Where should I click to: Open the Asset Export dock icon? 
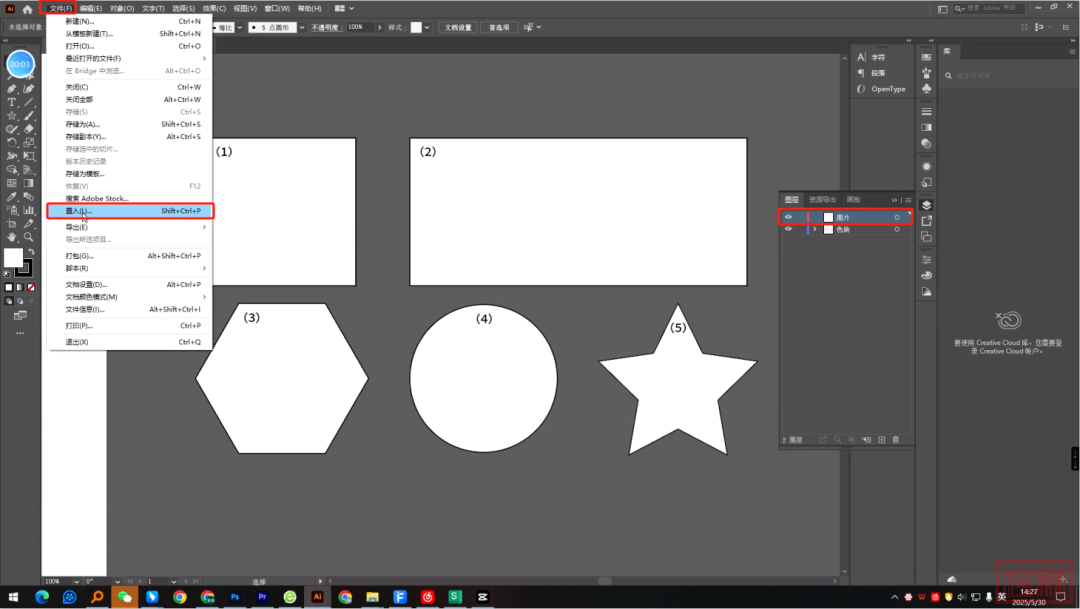pos(926,221)
